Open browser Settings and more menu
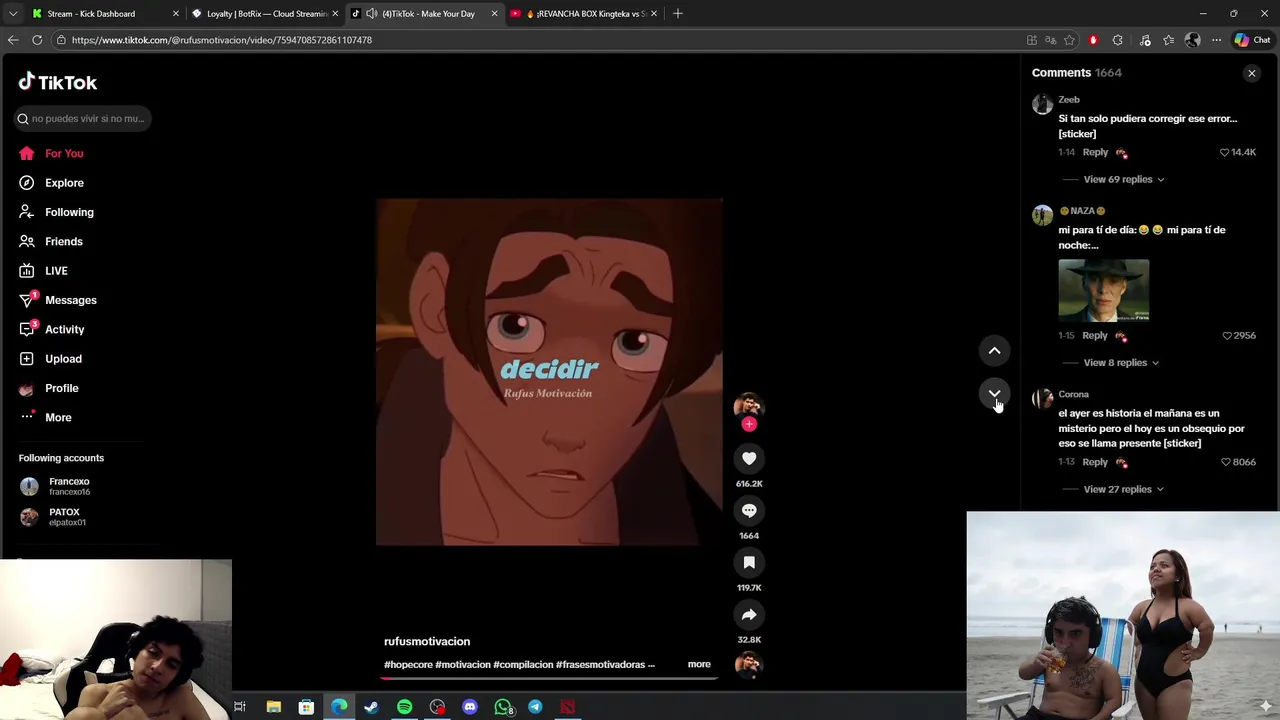The width and height of the screenshot is (1280, 720). pyautogui.click(x=1216, y=40)
